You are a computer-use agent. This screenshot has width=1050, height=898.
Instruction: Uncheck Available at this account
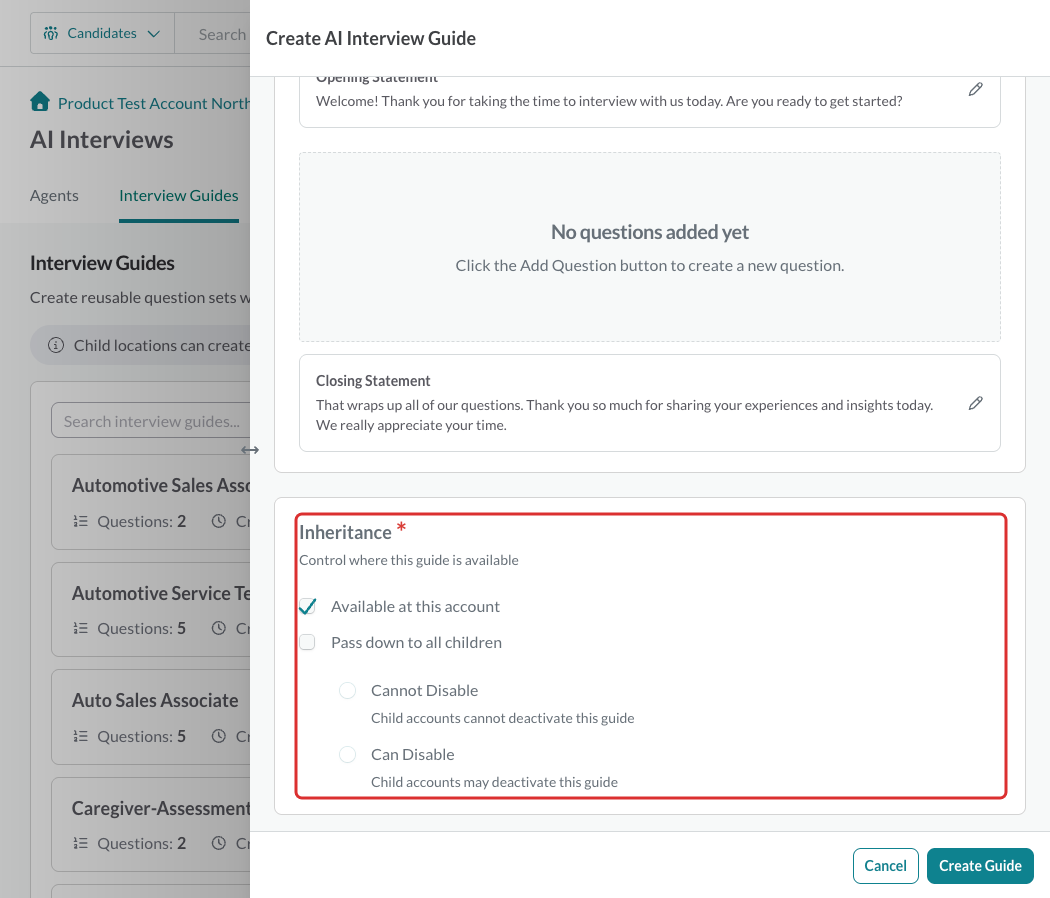click(x=307, y=607)
